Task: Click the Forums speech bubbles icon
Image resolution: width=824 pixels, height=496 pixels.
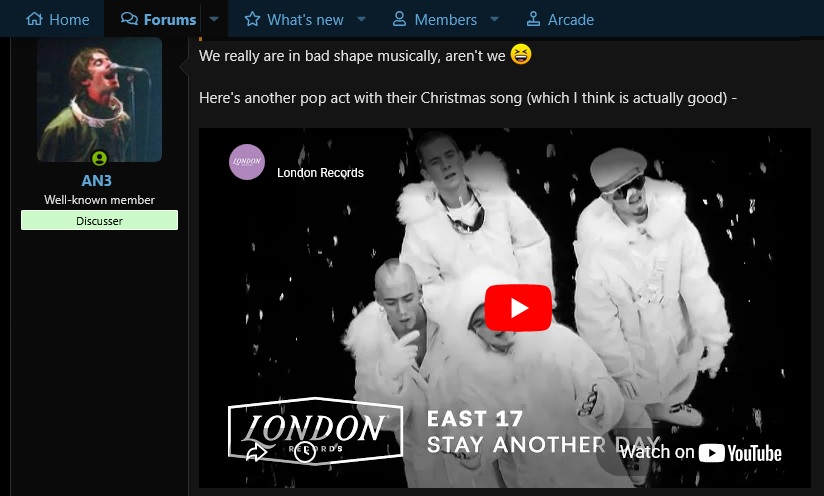Action: tap(129, 19)
